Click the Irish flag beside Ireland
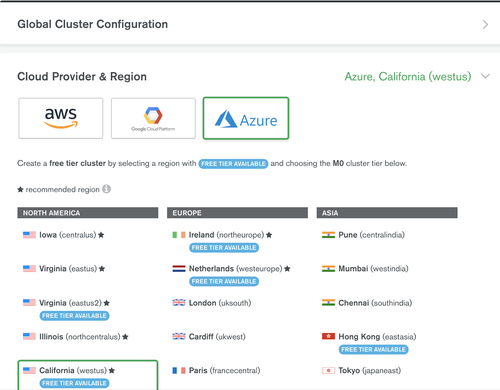The height and width of the screenshot is (390, 500). pyautogui.click(x=179, y=235)
